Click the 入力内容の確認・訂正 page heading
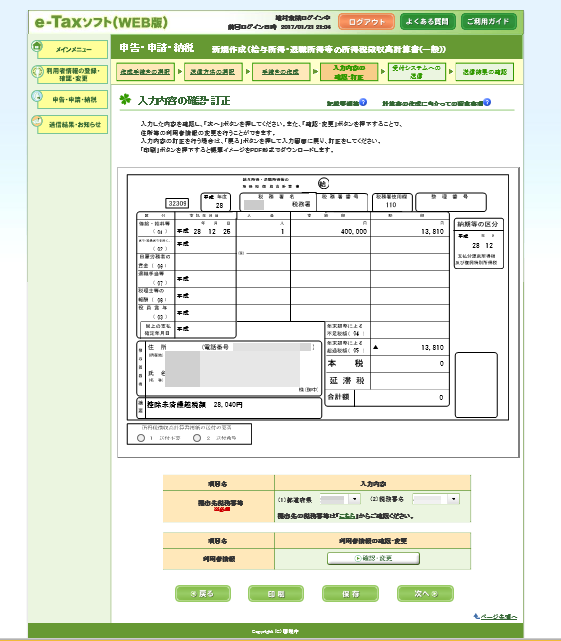Image resolution: width=561 pixels, height=641 pixels. point(184,101)
